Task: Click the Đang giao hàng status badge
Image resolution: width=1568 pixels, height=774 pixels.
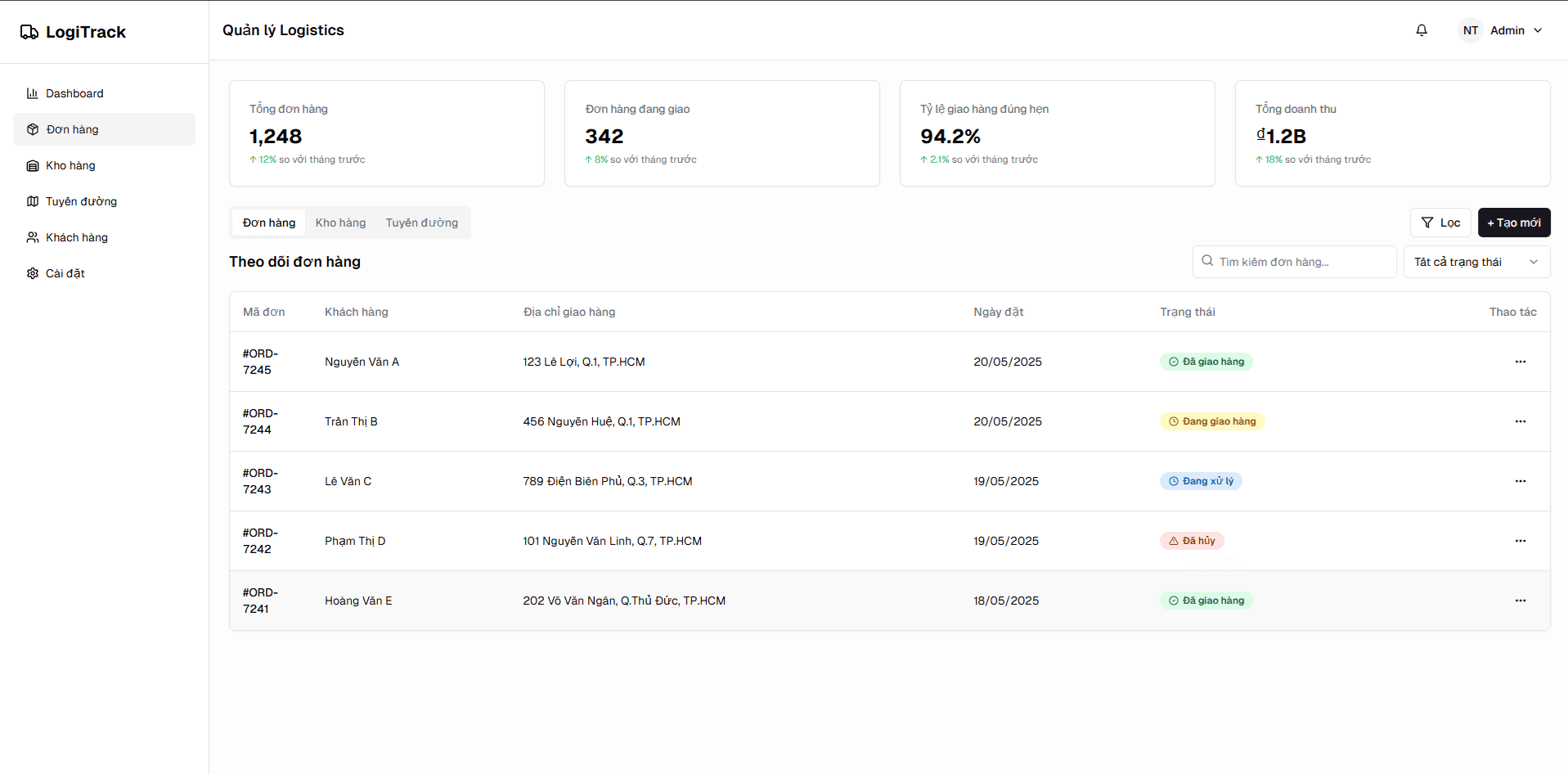Action: (1212, 421)
